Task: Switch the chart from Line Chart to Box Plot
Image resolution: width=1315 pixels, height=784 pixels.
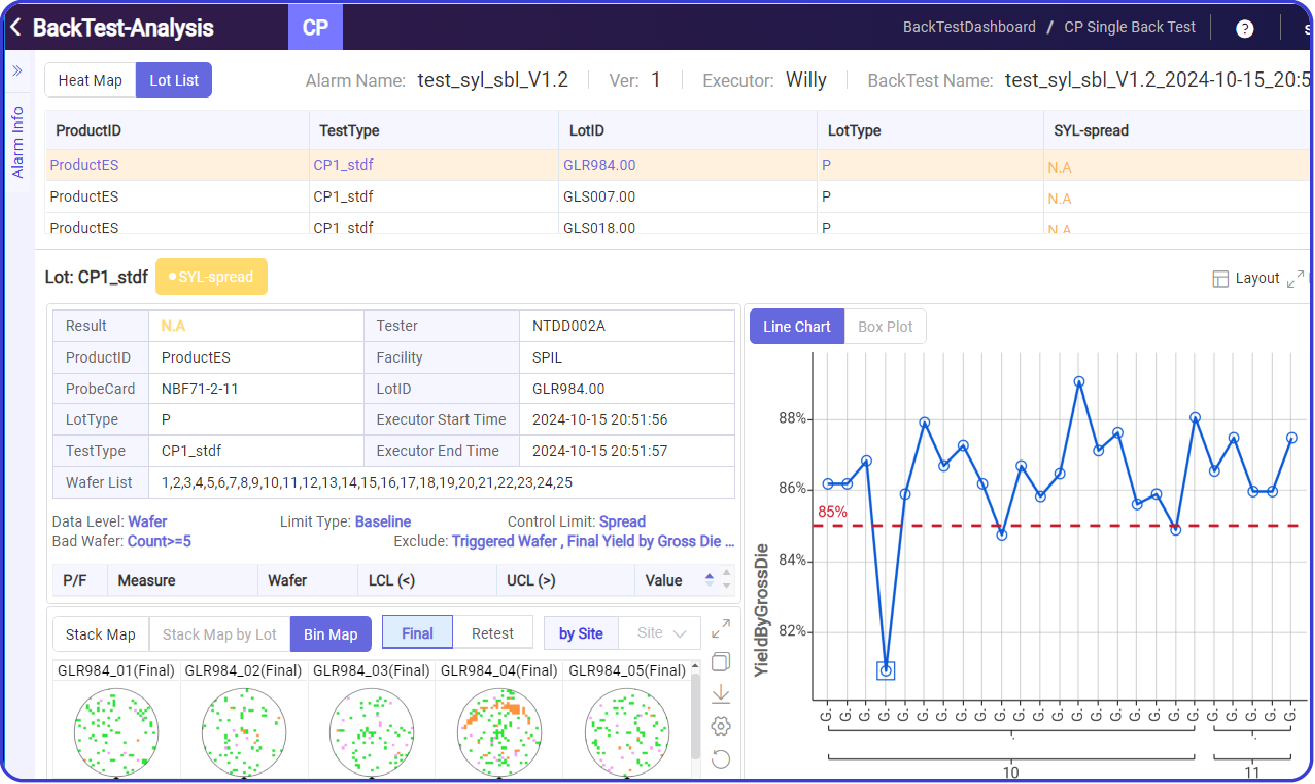Action: pos(885,325)
